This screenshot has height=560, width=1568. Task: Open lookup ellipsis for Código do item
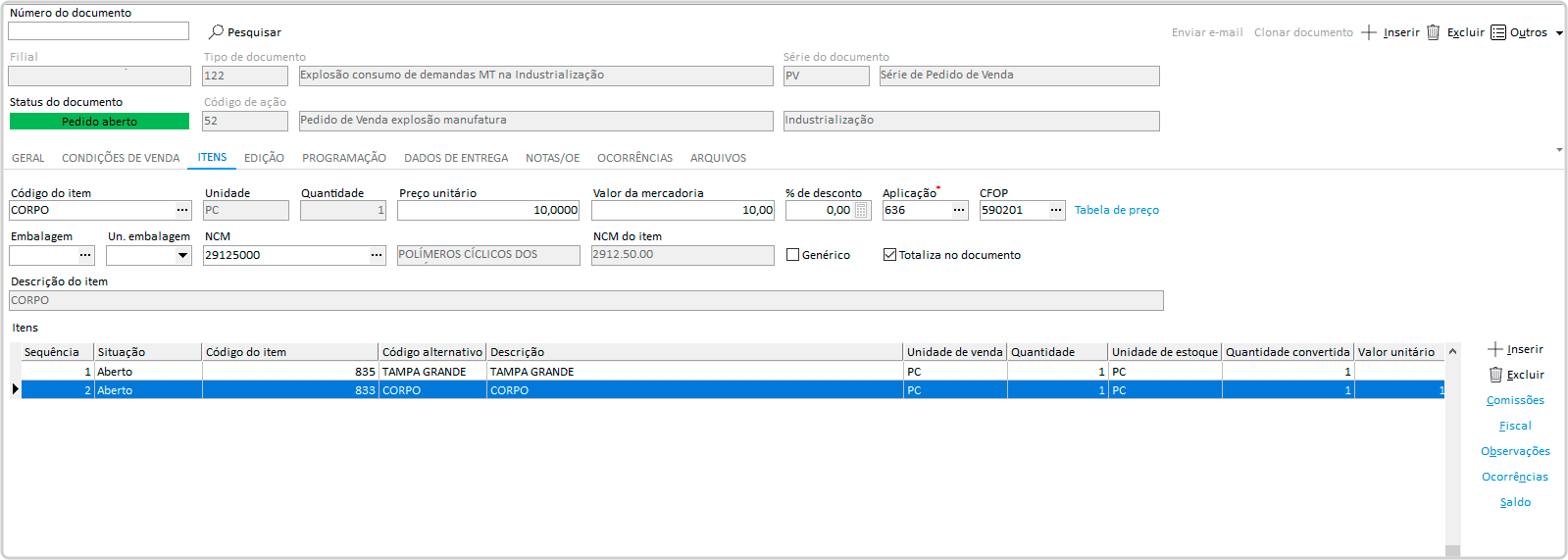[182, 210]
